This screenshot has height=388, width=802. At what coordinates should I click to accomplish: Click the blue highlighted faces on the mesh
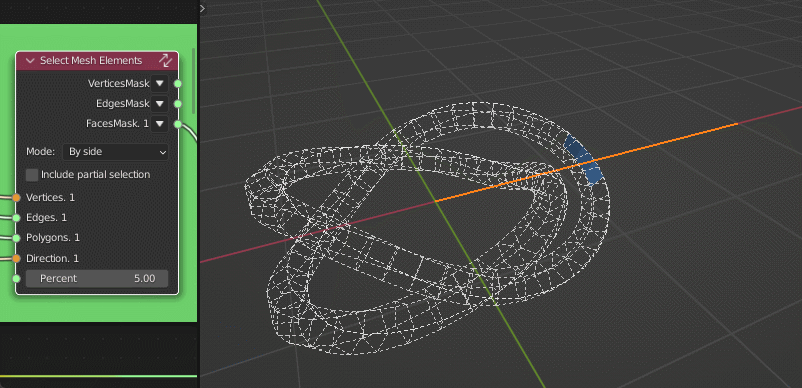pos(584,161)
